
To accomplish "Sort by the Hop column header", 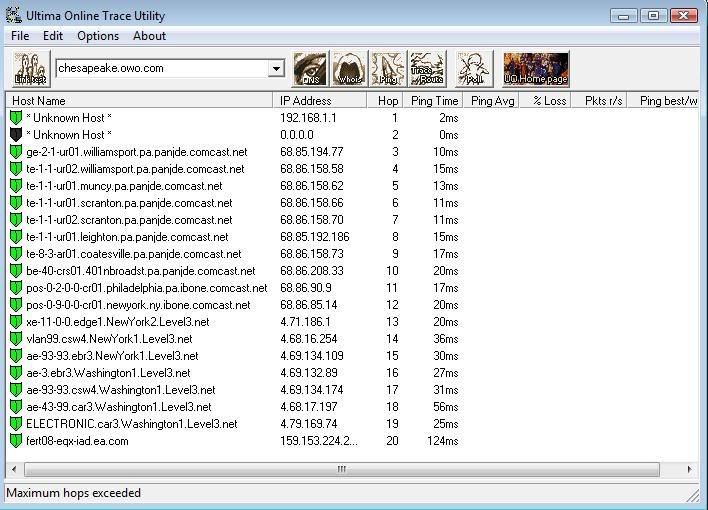I will 385,101.
